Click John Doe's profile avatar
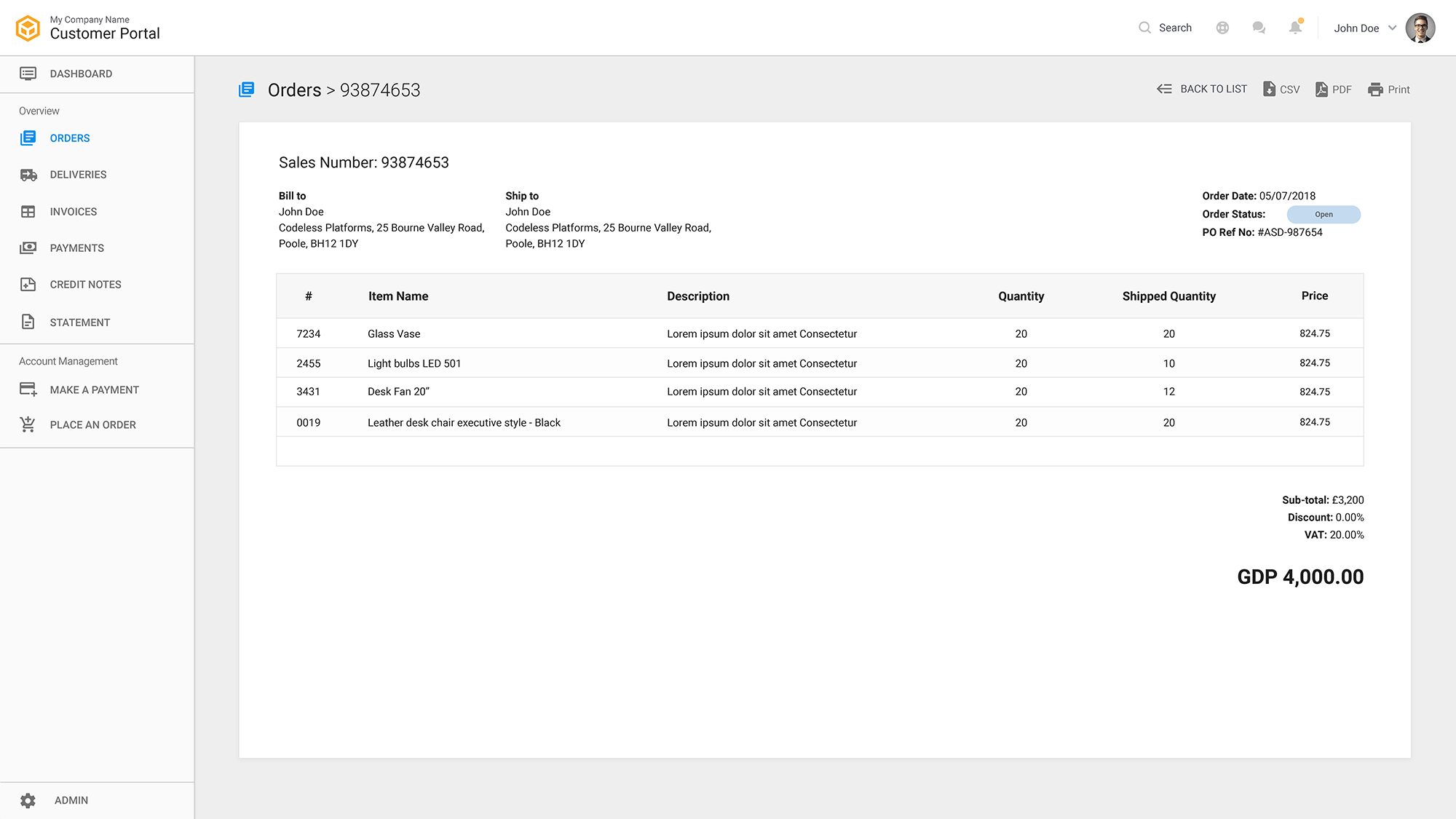 click(1420, 28)
